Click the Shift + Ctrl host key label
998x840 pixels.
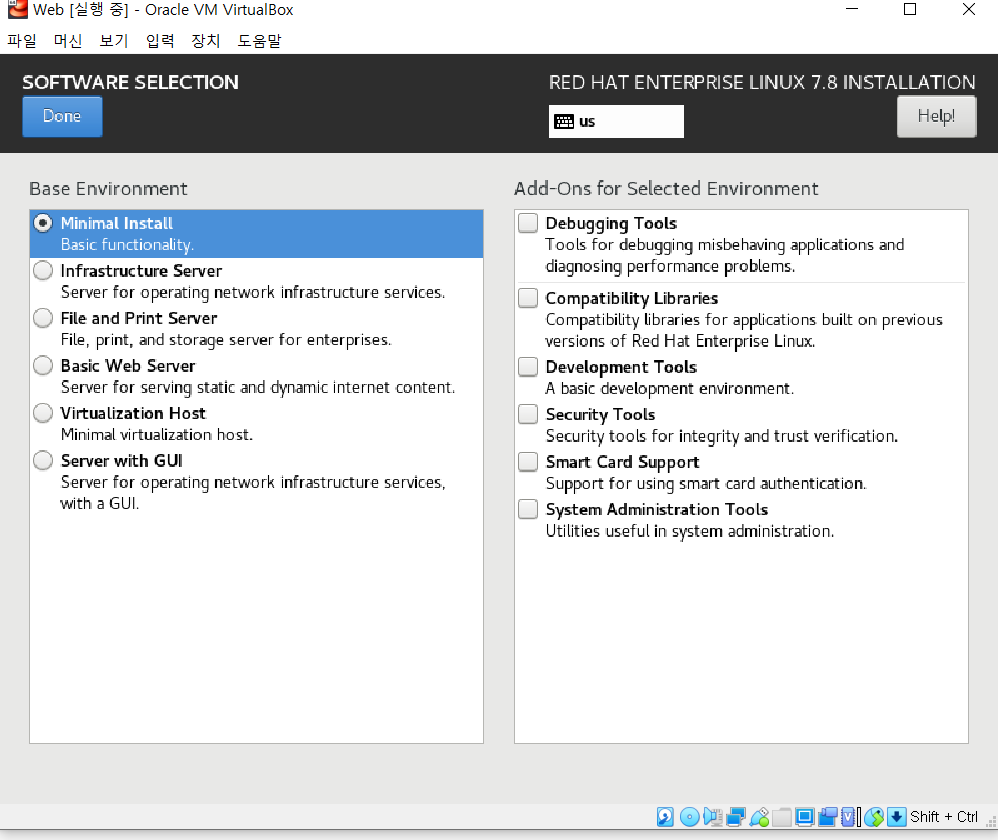pyautogui.click(x=943, y=816)
